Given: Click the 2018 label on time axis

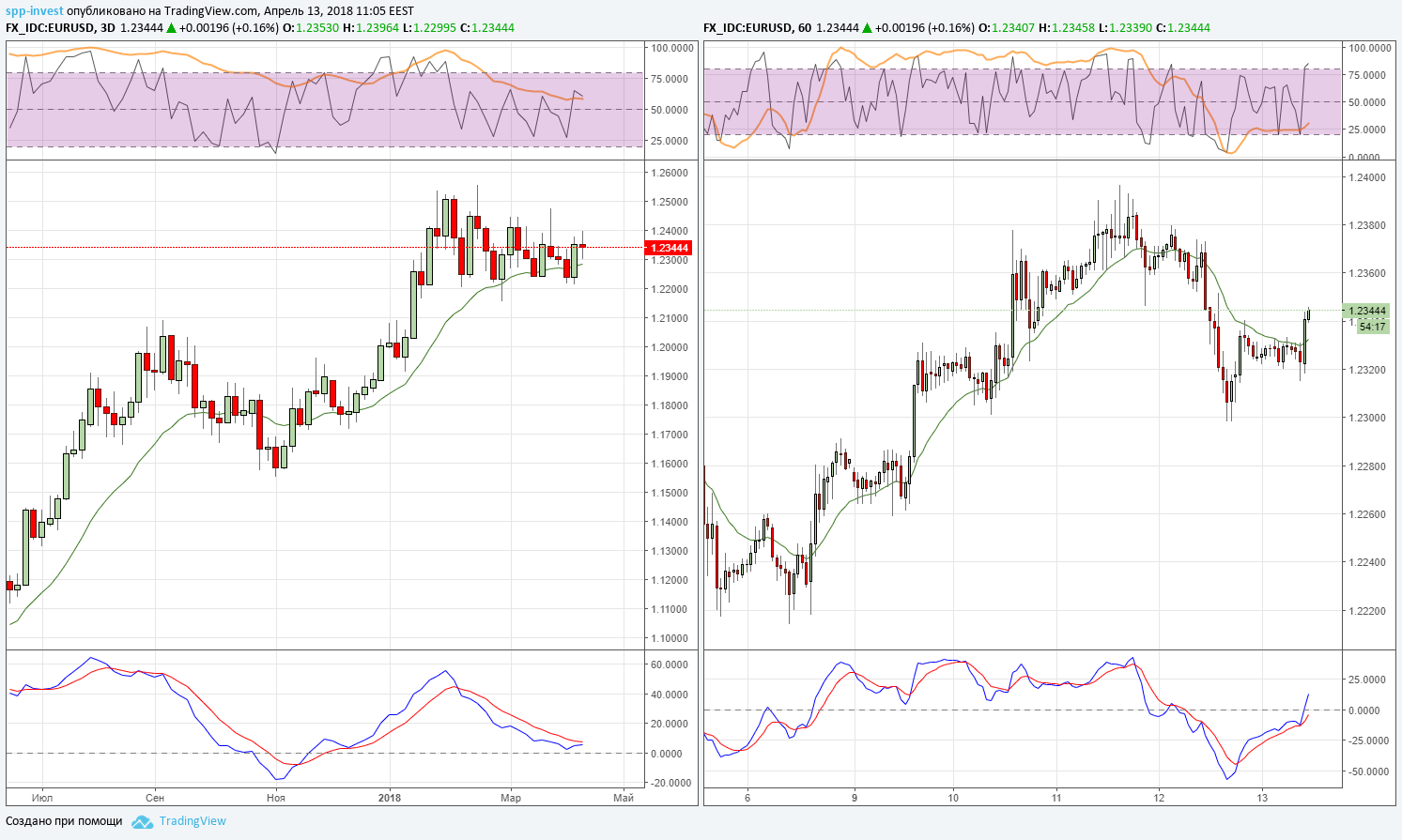Looking at the screenshot, I should pyautogui.click(x=390, y=798).
